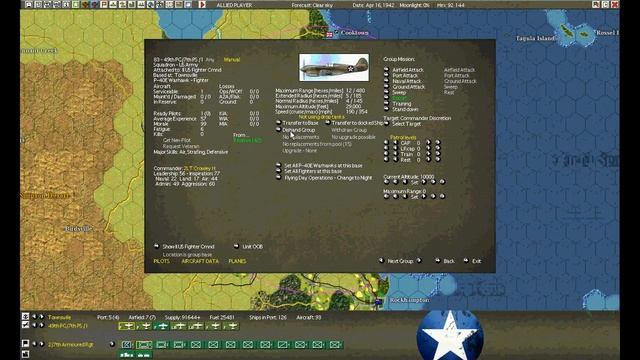This screenshot has width=640, height=360.
Task: Select Ground Attack group mission
Action: click(386, 87)
